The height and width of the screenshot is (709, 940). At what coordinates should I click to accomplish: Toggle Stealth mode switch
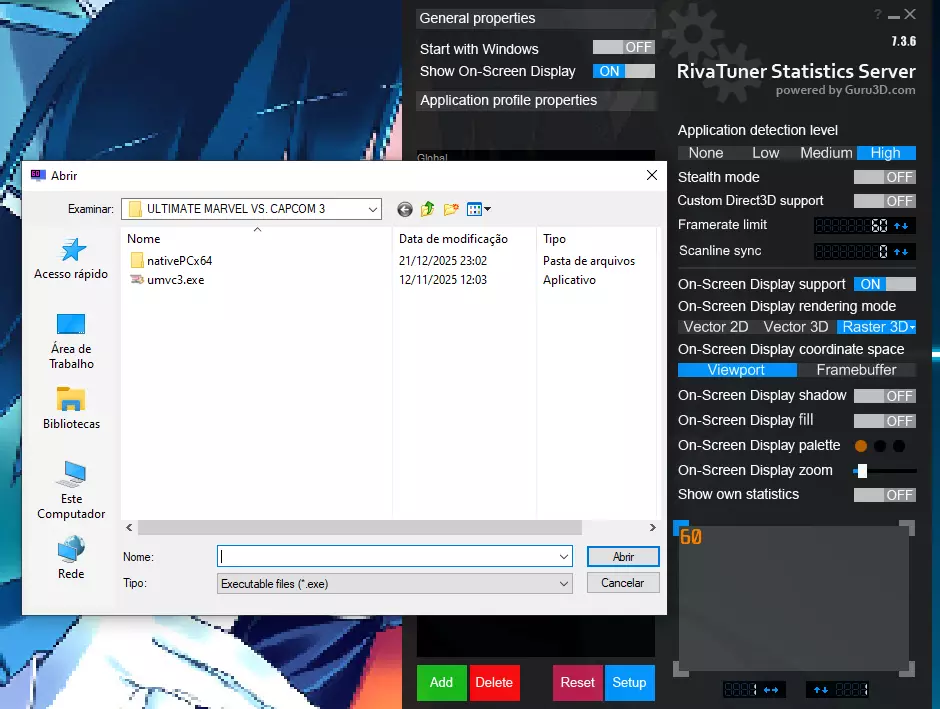[x=885, y=177]
